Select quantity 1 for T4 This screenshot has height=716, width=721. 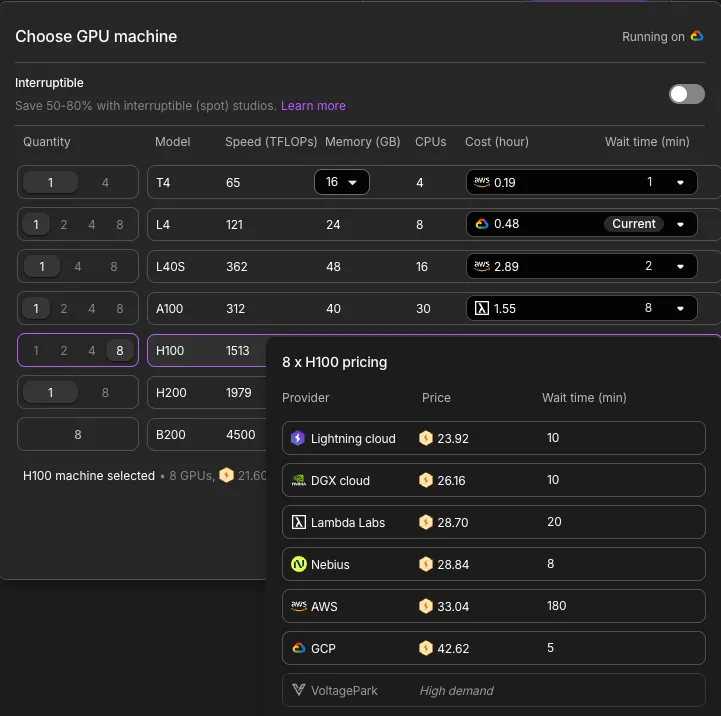[50, 183]
